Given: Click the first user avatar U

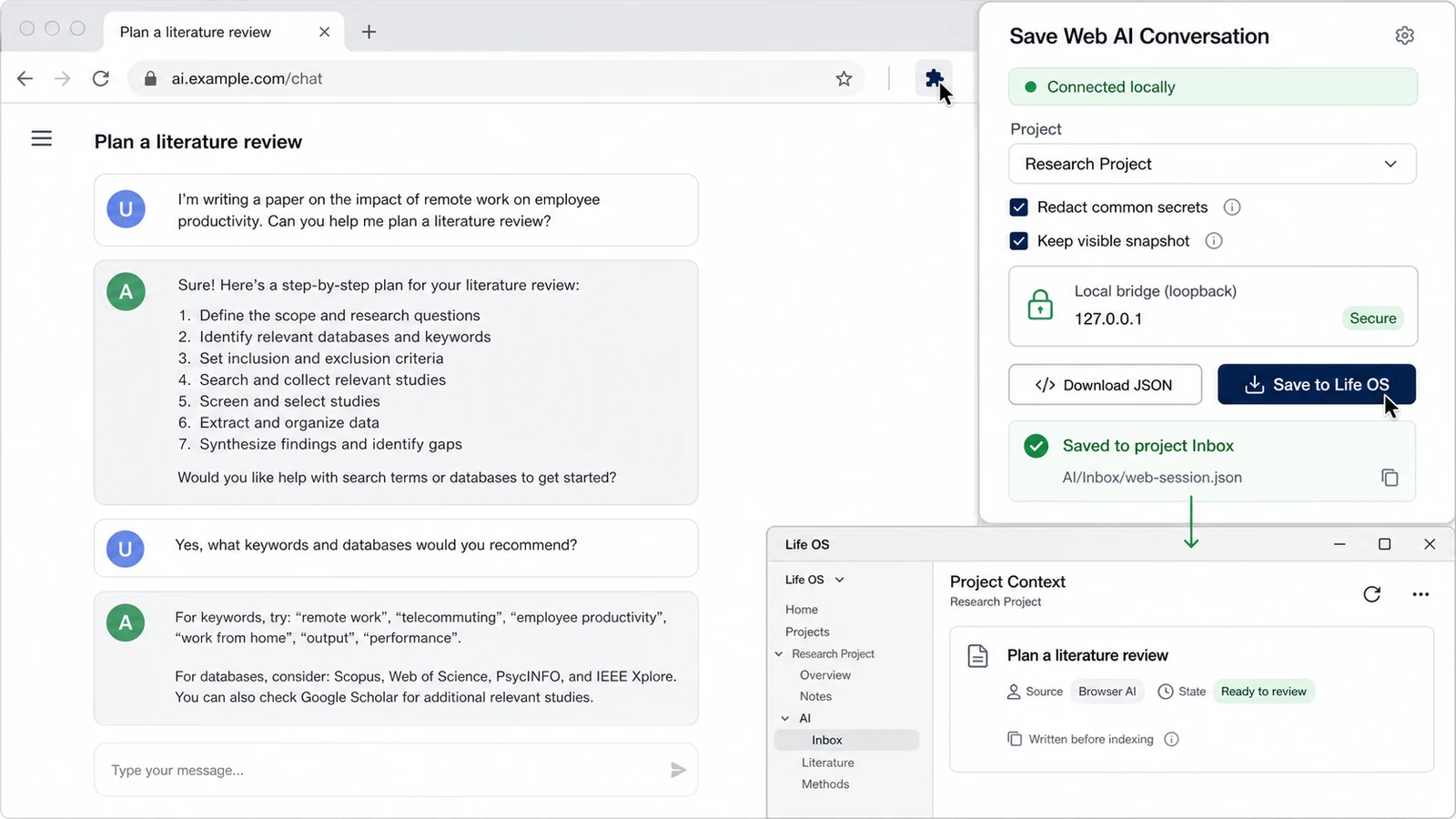Looking at the screenshot, I should click(x=126, y=209).
